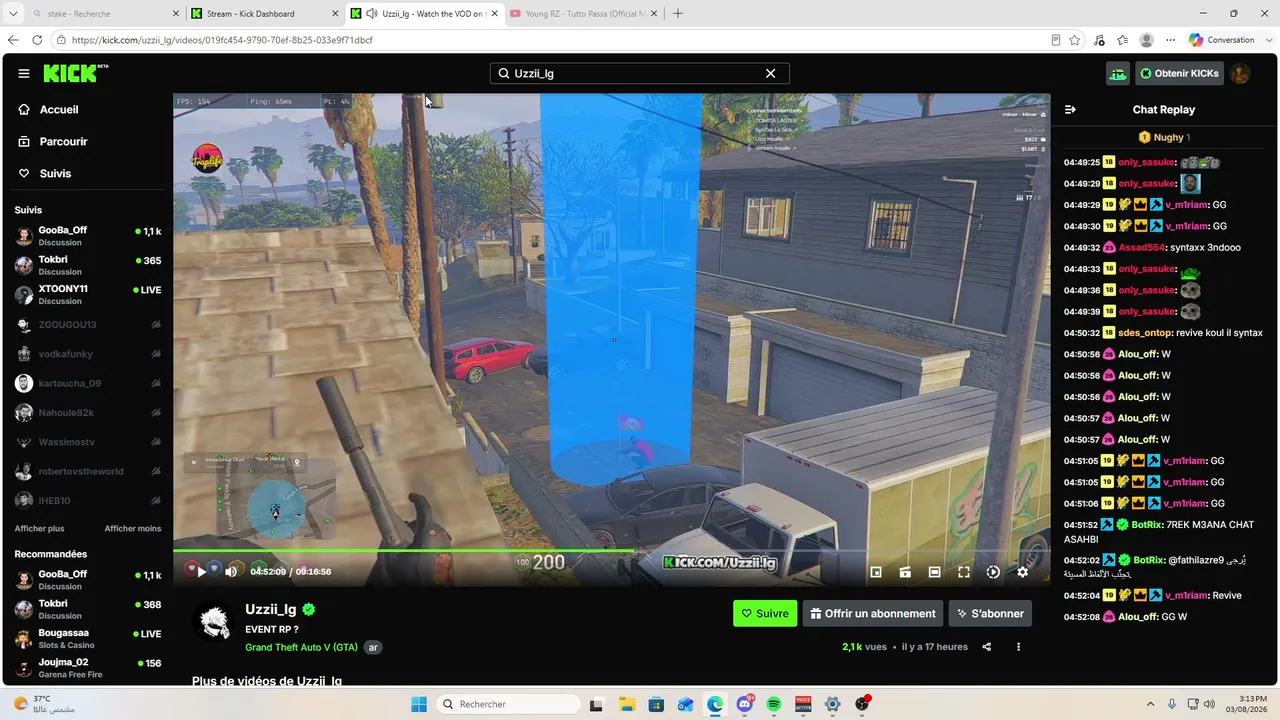Open Tokbri channel in Suivis list

[x=88, y=265]
